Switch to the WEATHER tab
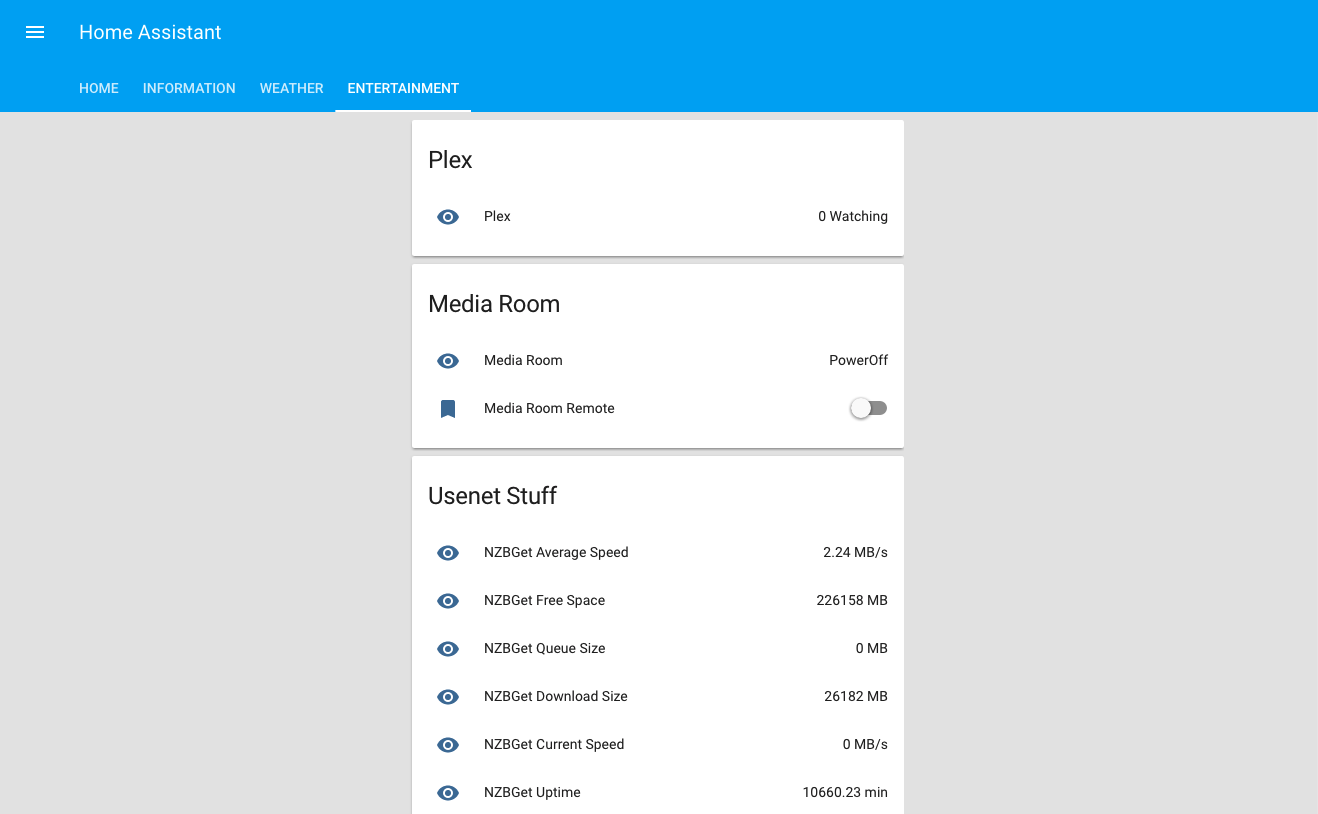 point(291,88)
